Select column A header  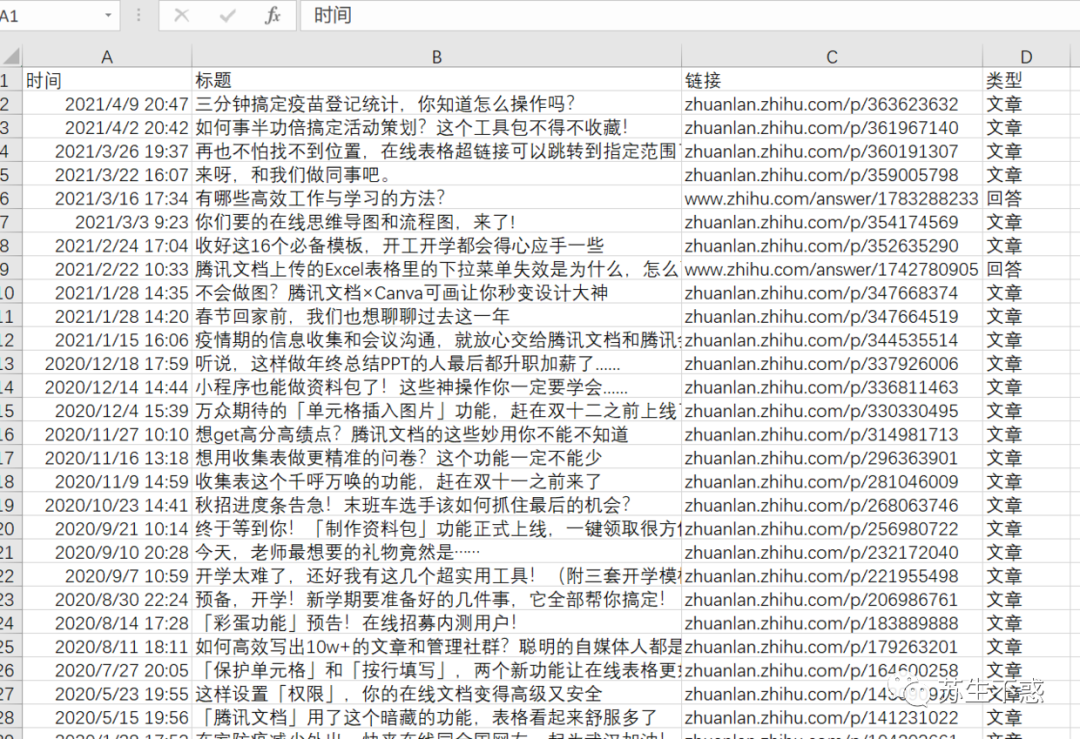107,56
